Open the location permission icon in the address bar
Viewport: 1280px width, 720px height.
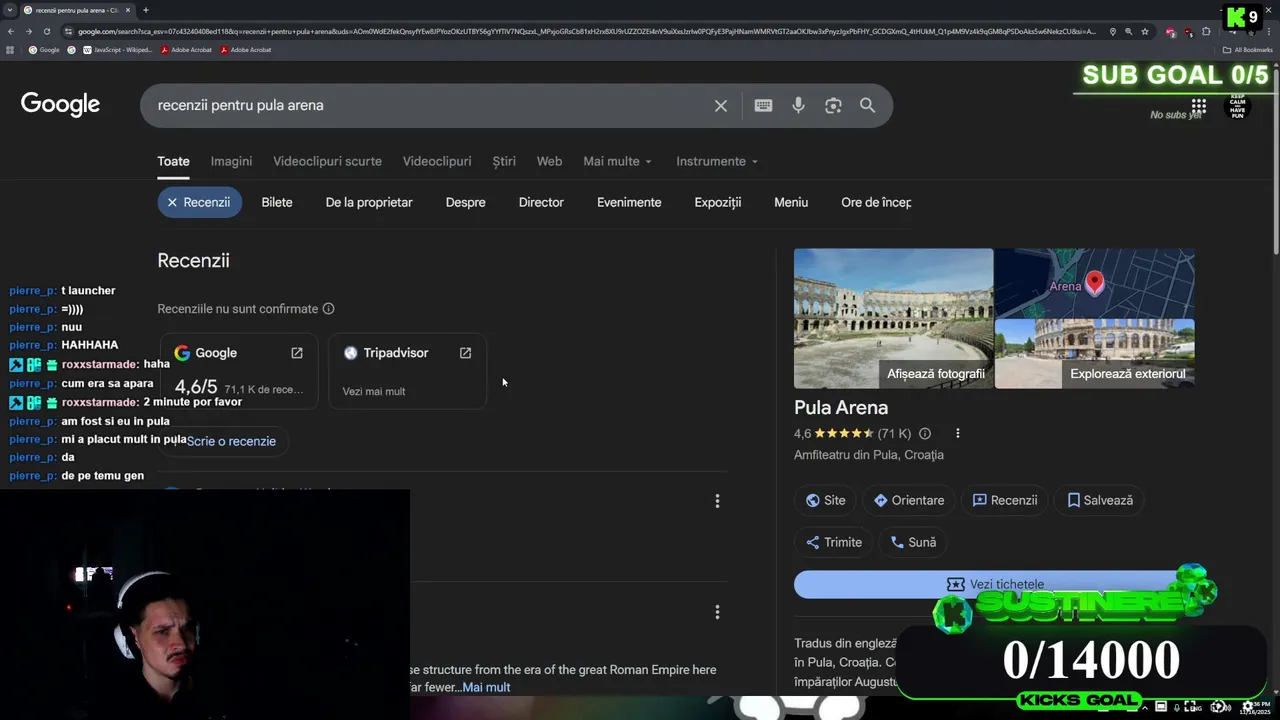(1112, 31)
